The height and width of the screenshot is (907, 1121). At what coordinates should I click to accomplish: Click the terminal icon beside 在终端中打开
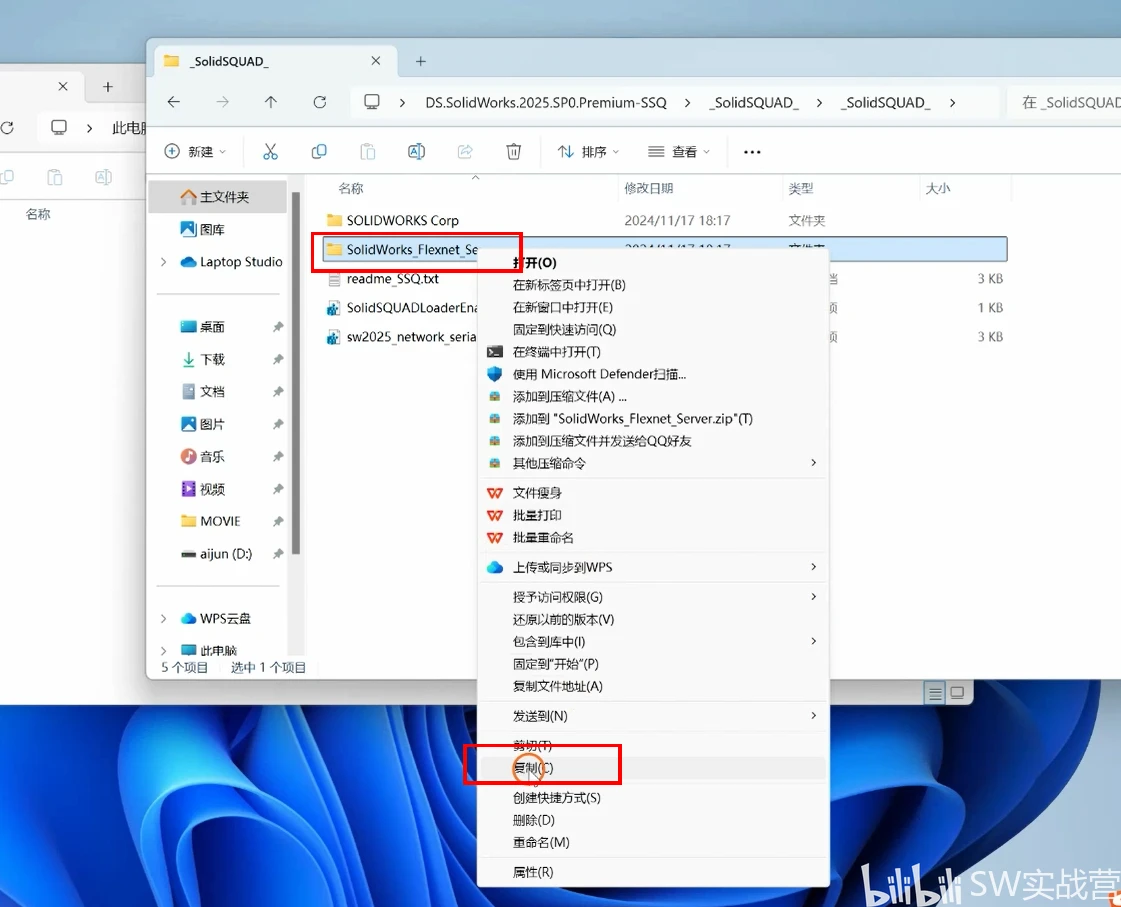(x=495, y=352)
